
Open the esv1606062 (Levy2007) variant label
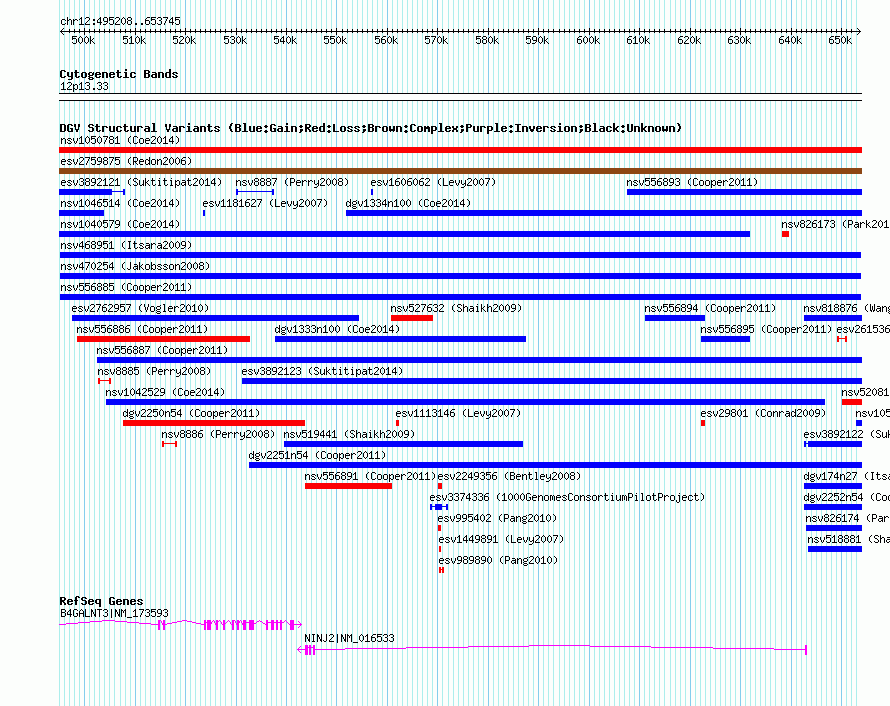click(x=433, y=182)
